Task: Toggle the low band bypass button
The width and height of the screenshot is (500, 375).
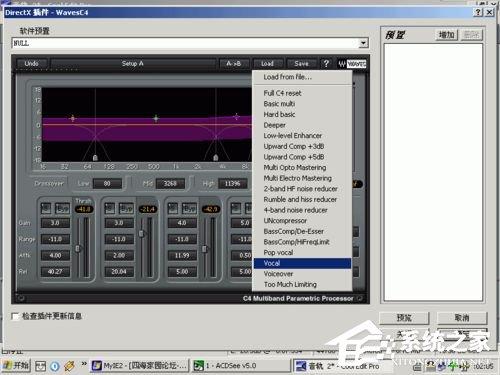Action: click(x=62, y=208)
